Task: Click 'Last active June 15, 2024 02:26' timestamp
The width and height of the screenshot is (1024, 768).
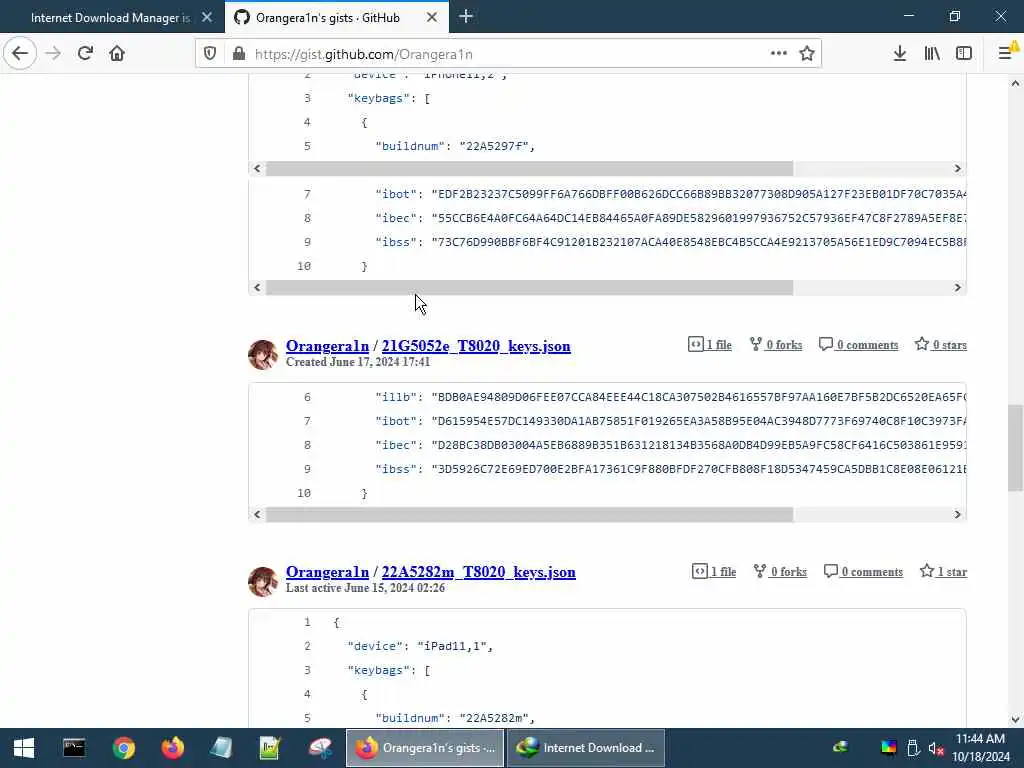Action: coord(365,588)
